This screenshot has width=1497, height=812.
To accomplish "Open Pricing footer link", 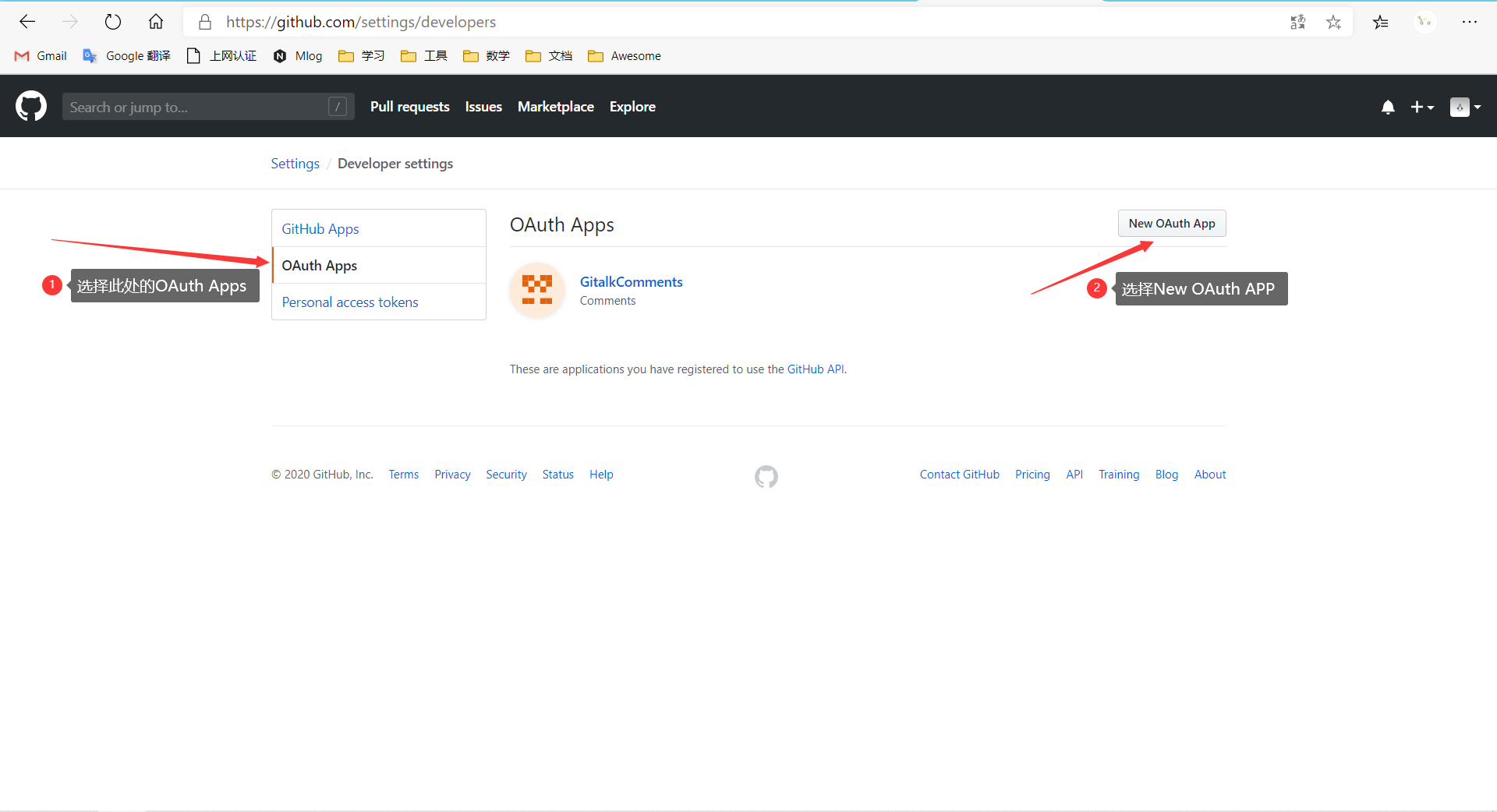I will point(1032,475).
